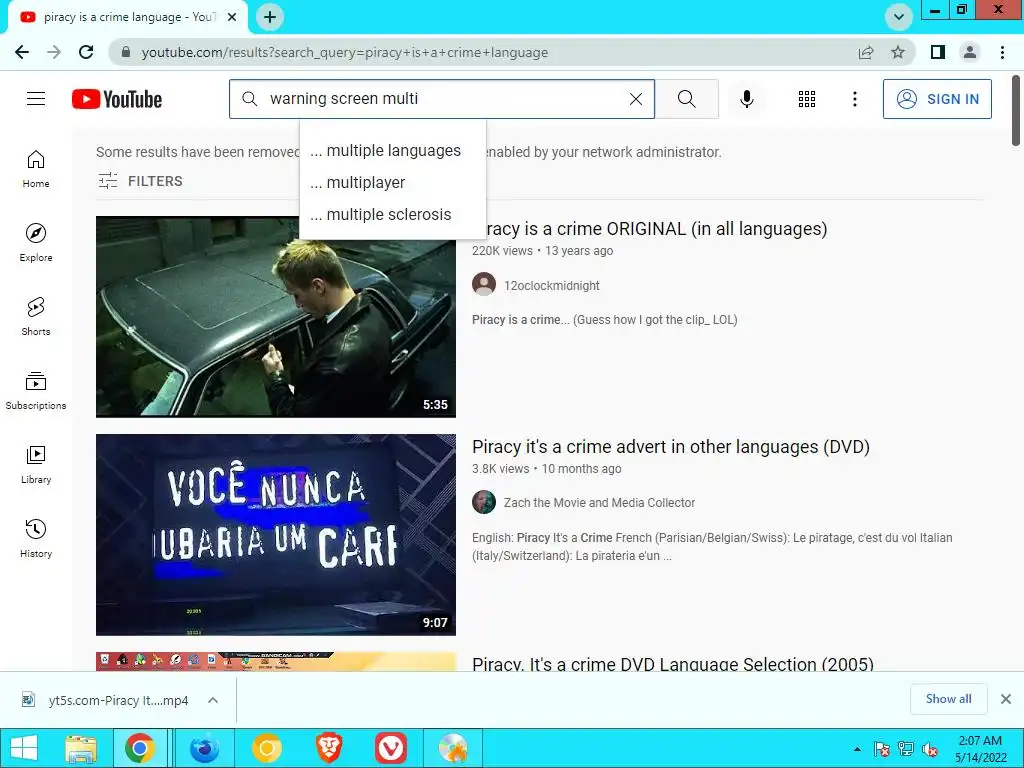The image size is (1024, 768).
Task: Reload the page
Action: click(x=86, y=52)
